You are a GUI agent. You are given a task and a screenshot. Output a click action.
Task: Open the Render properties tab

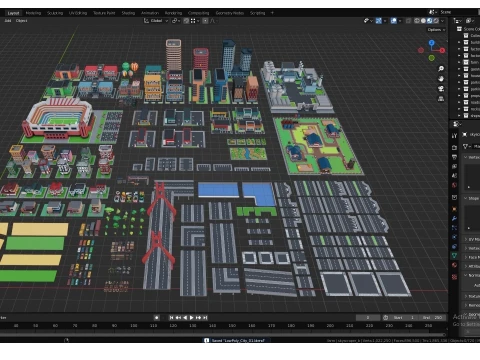tap(454, 148)
